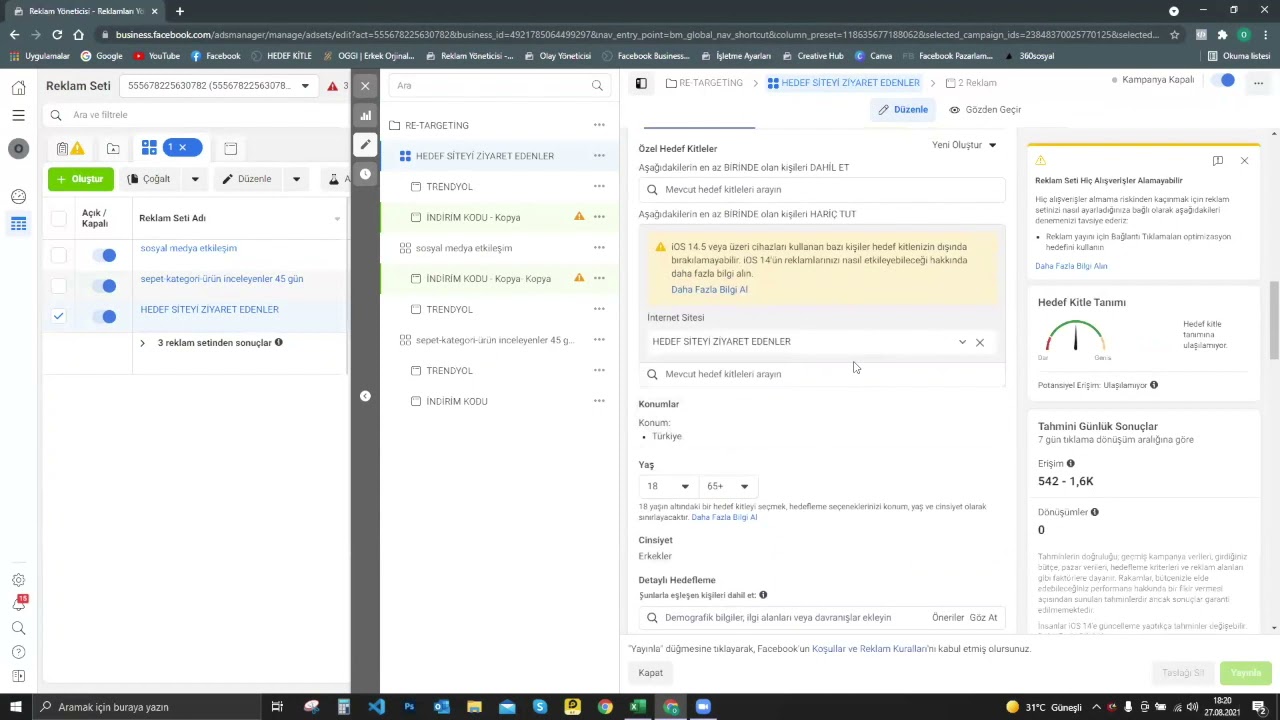Toggle HEDEF SİTEYİ ZİYARET EDENLER ad set switch
Screen dimensions: 1280x720
point(104,317)
